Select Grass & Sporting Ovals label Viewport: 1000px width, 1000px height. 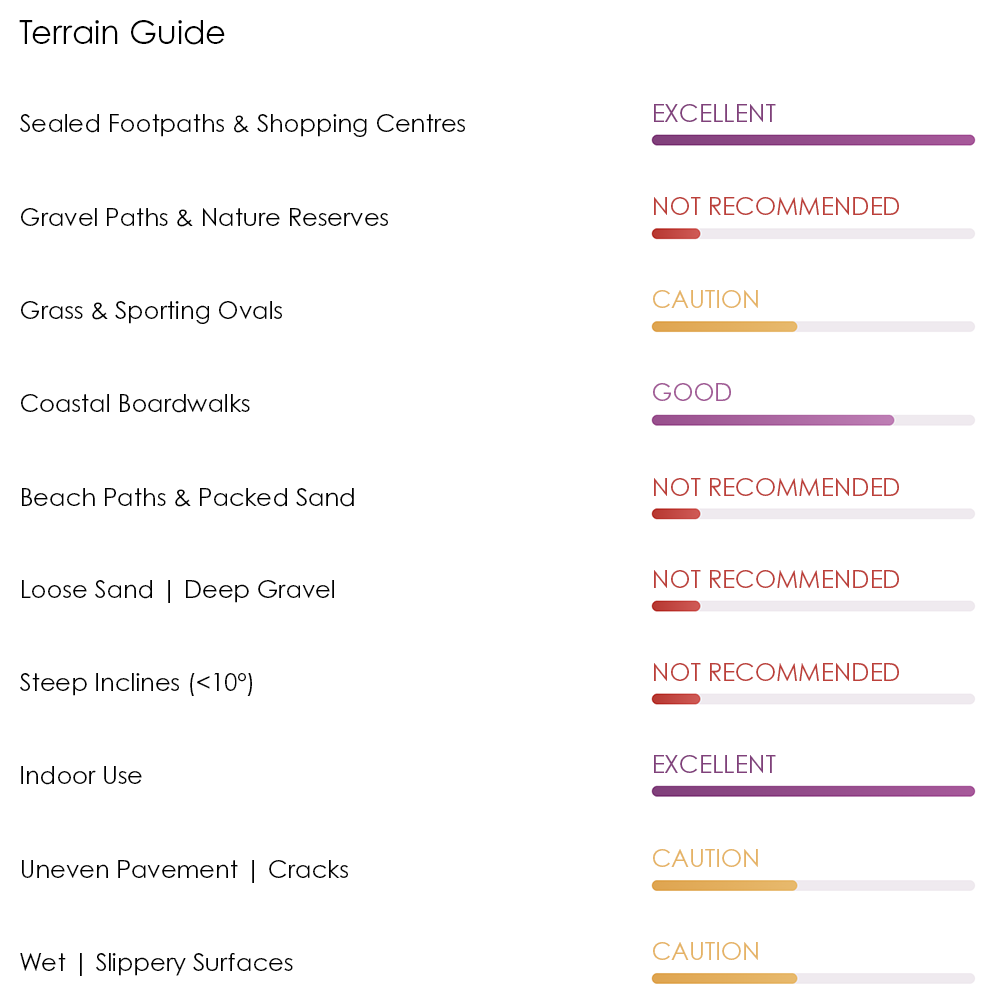click(151, 311)
